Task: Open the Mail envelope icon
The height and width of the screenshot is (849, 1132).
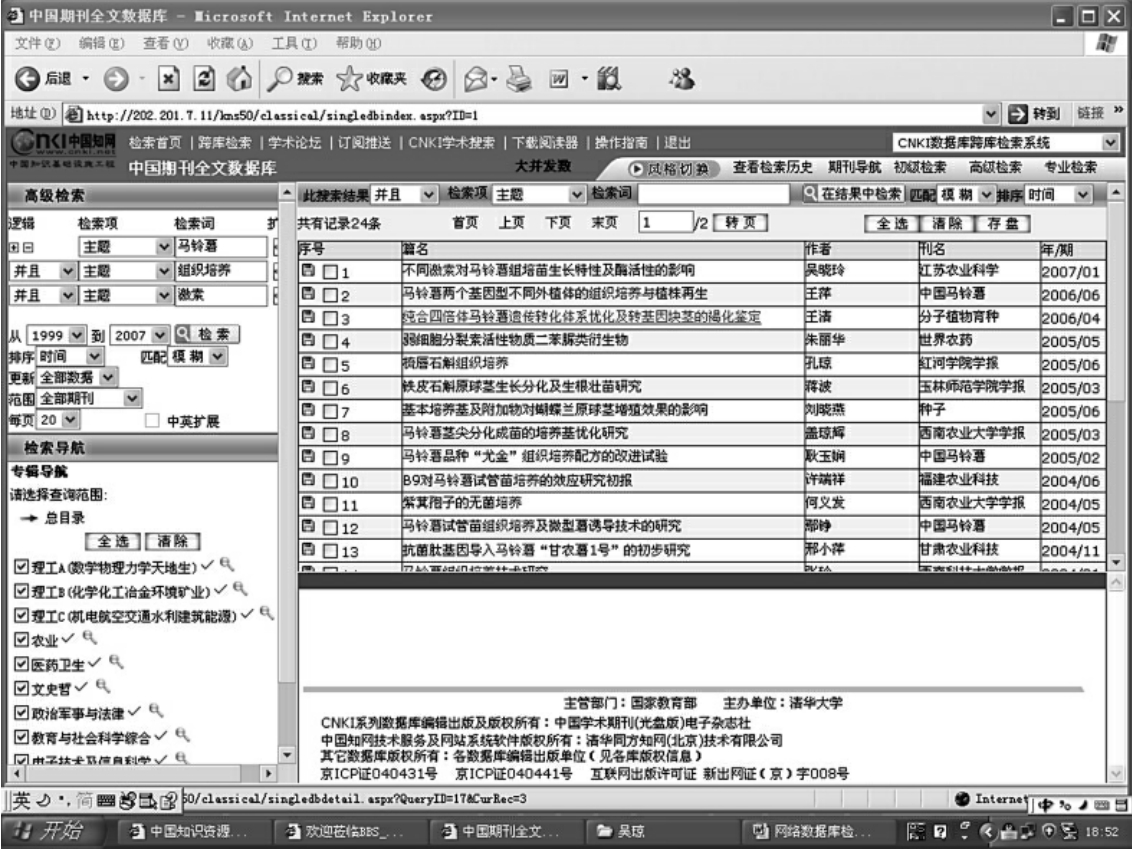Action: (x=476, y=79)
